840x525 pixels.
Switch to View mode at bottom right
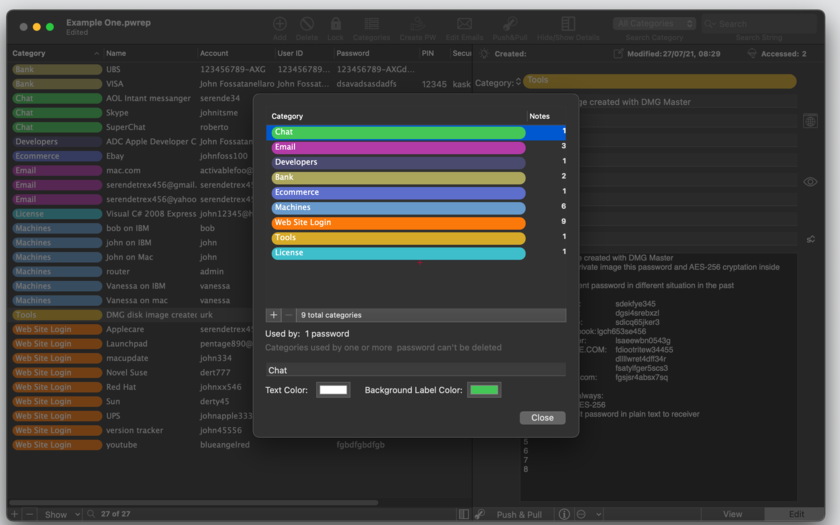pos(732,514)
